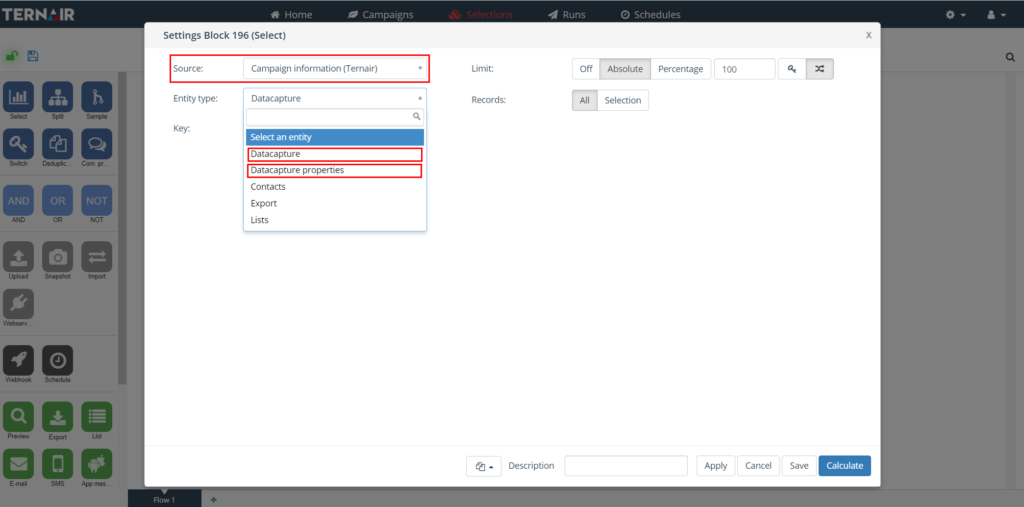Add an E-mail block

tap(18, 464)
